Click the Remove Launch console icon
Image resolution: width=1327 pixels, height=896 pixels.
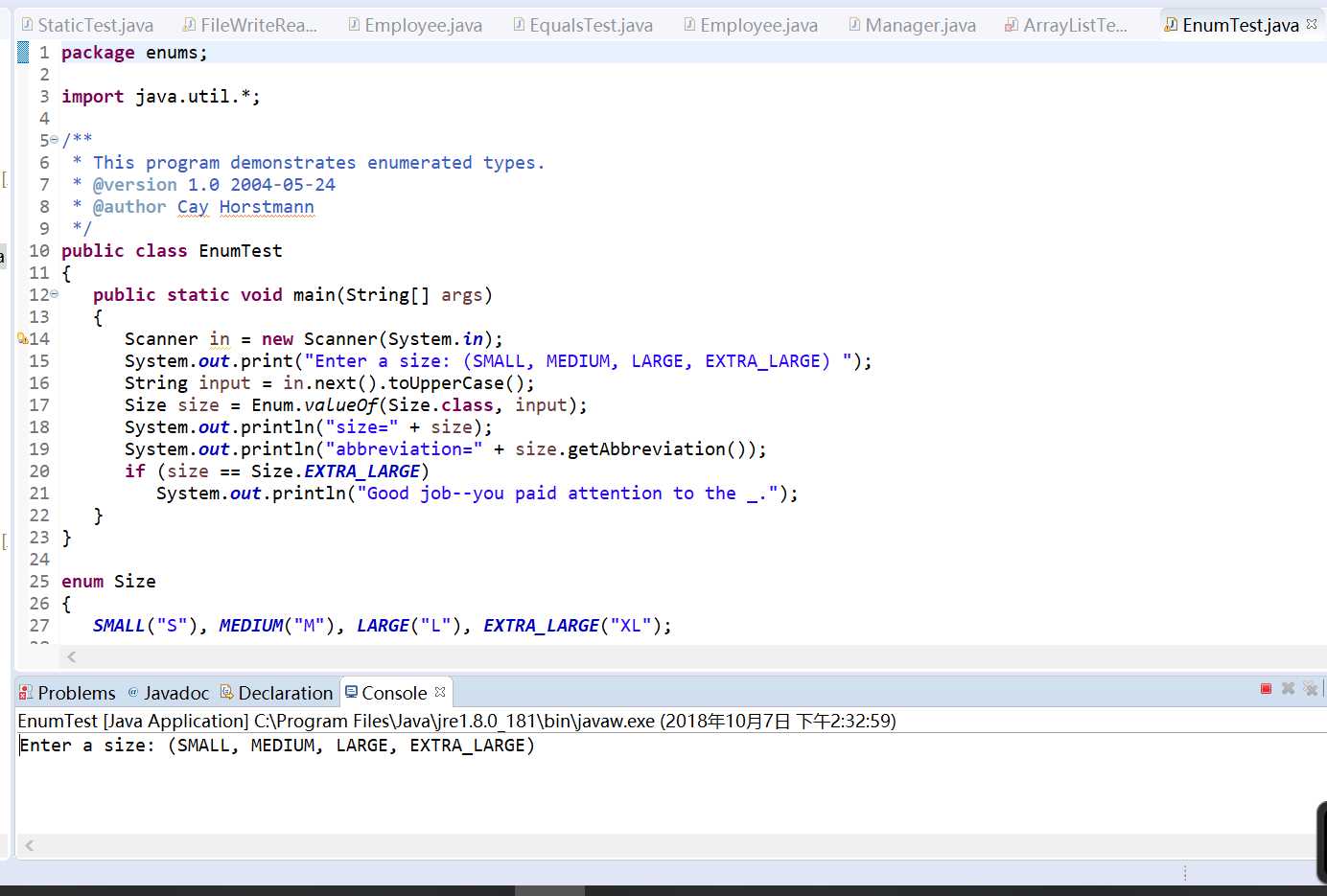(x=1288, y=689)
